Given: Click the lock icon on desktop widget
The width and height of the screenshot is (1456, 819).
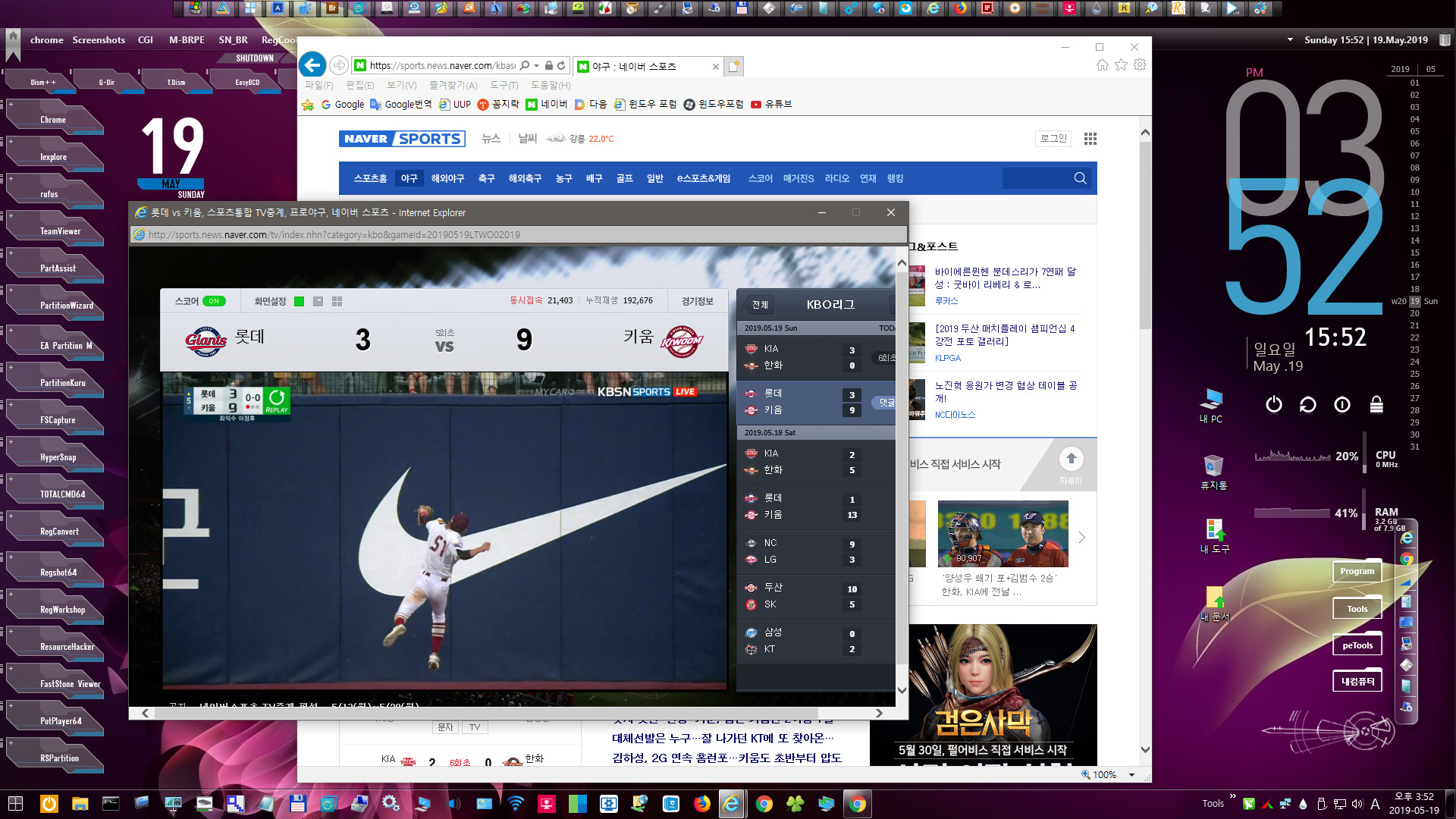Looking at the screenshot, I should click(1376, 405).
